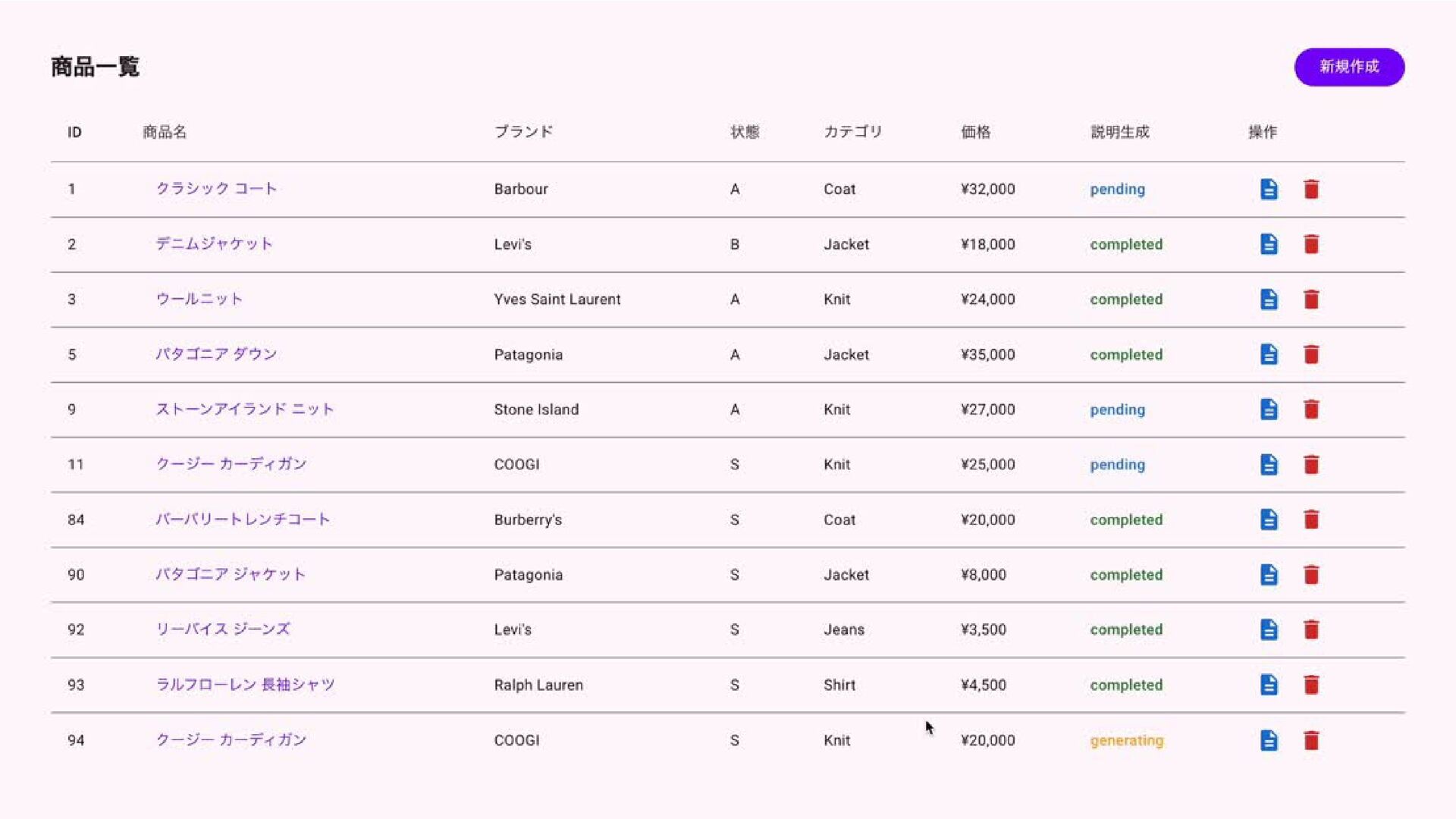
Task: Click document icon for パタゴニア ダウン row
Action: tap(1269, 354)
